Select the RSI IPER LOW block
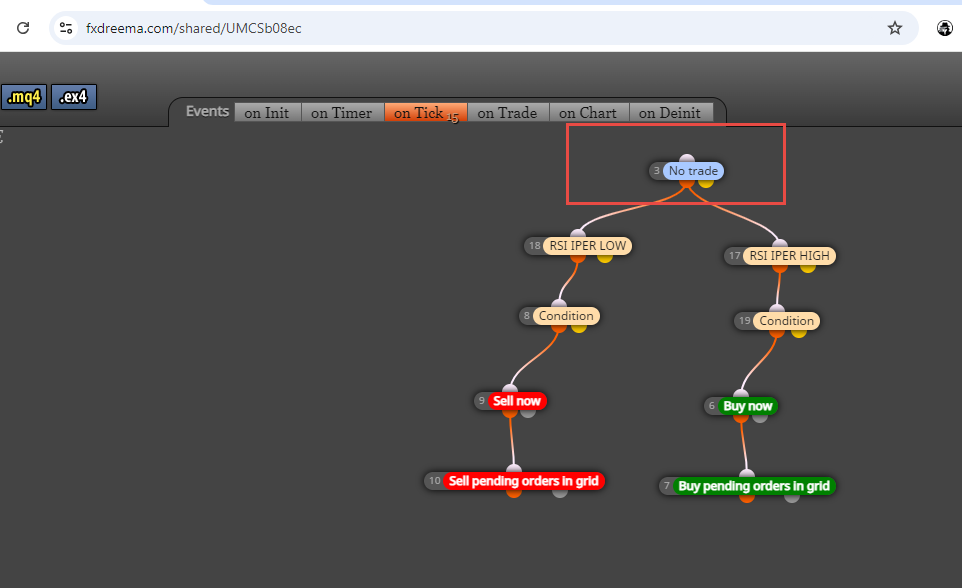Screen dimensions: 962x588 pos(588,246)
